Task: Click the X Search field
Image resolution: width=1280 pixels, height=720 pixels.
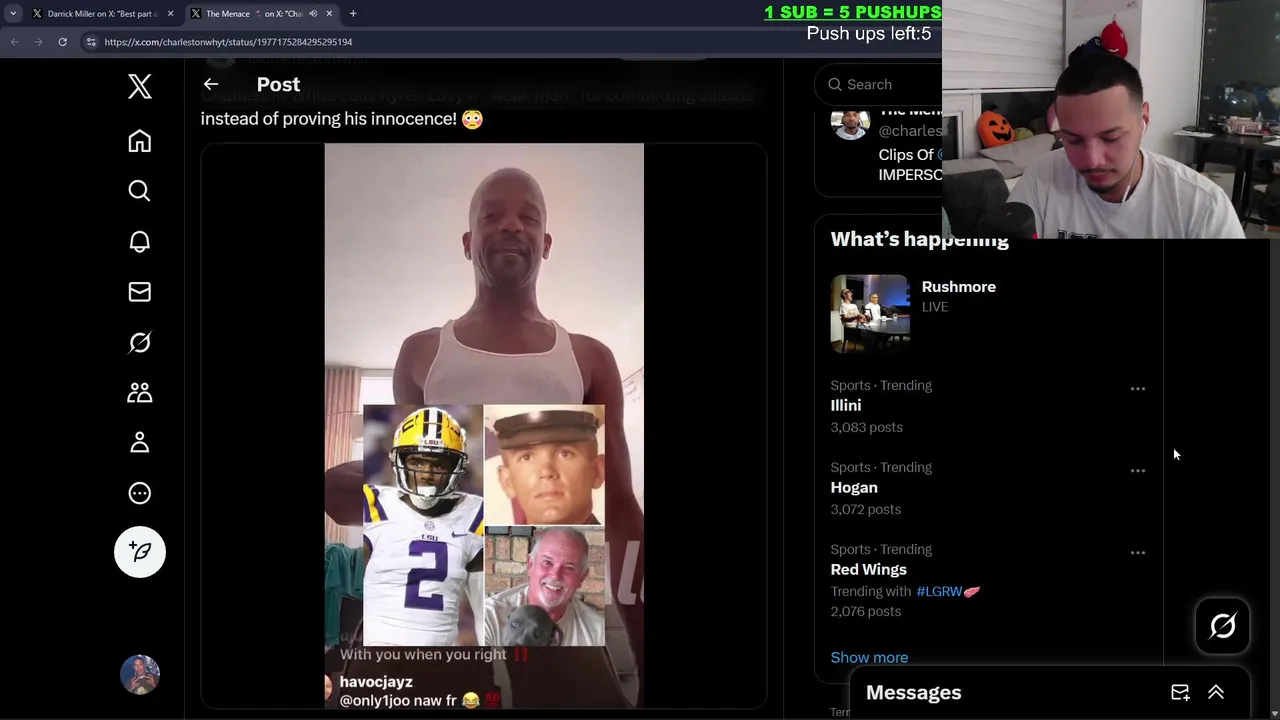Action: [x=878, y=85]
